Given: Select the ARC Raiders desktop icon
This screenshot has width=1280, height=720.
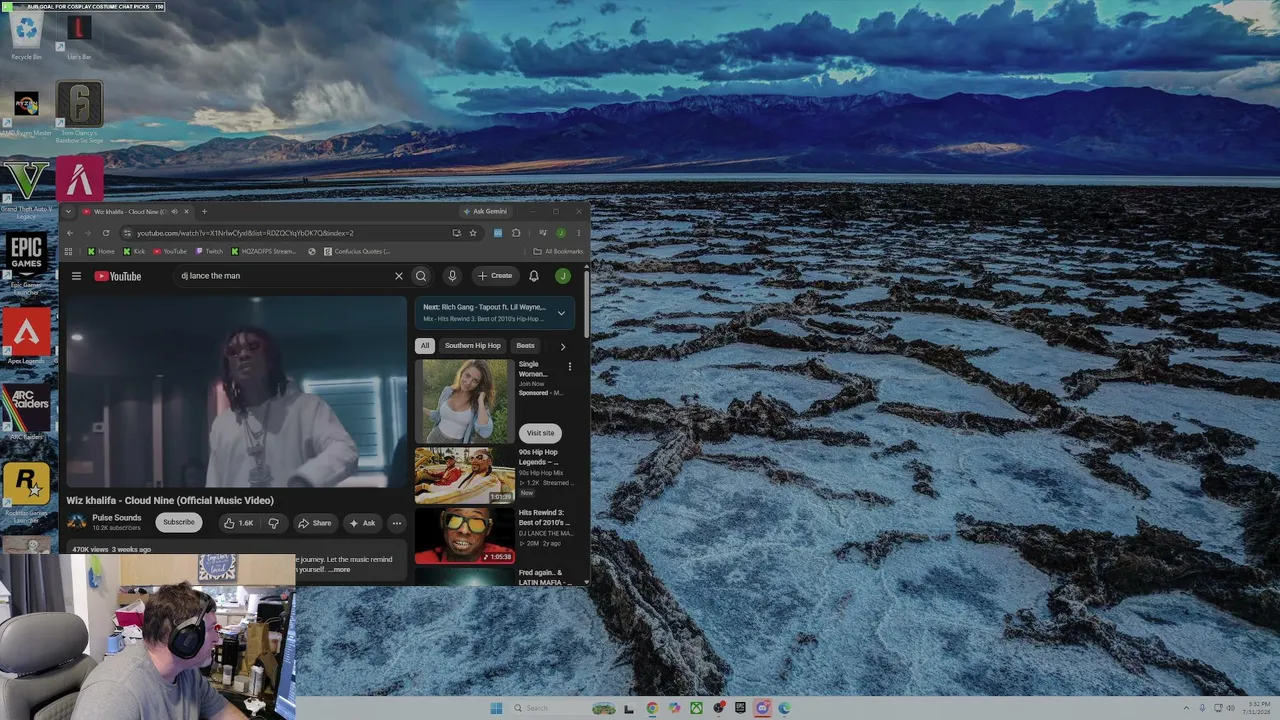Looking at the screenshot, I should click(x=26, y=412).
